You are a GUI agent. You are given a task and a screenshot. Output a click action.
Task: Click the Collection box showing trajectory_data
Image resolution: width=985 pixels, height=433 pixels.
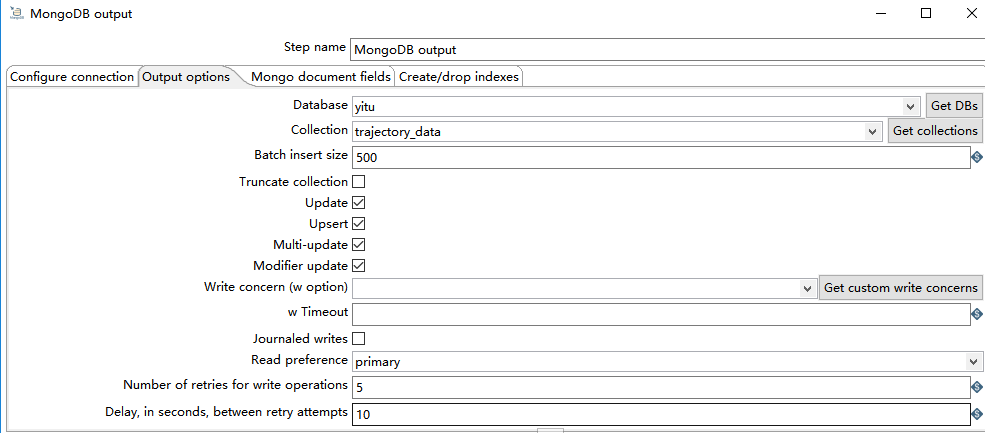[x=616, y=131]
